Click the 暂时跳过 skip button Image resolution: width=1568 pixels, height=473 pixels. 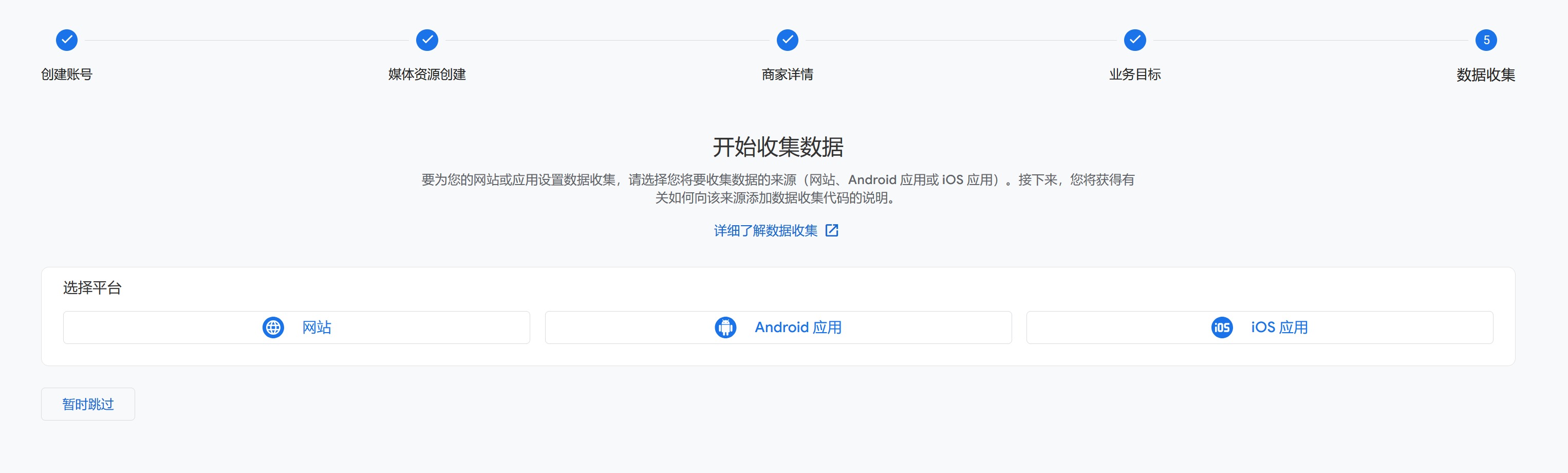pos(88,404)
